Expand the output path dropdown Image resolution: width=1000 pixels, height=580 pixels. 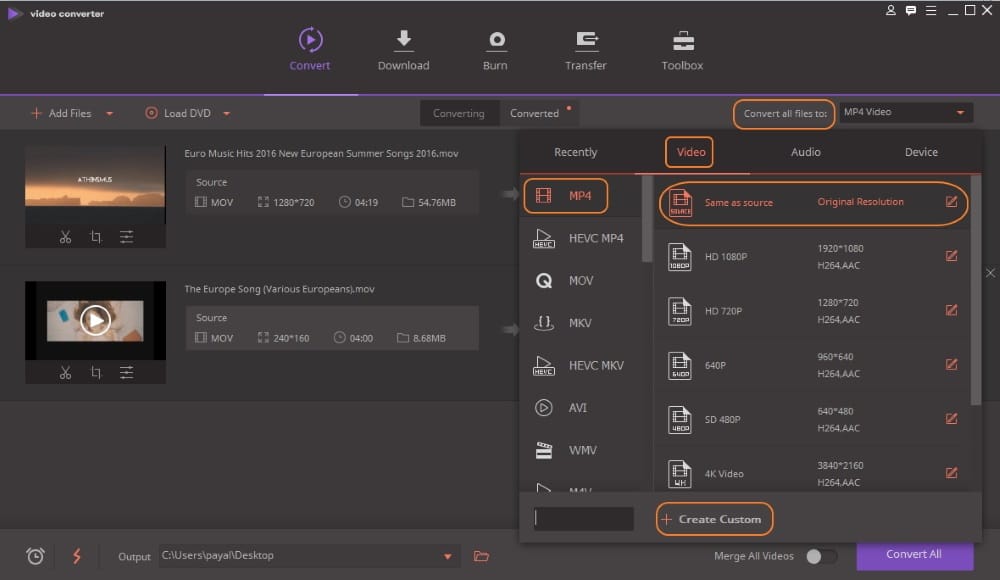click(x=447, y=556)
